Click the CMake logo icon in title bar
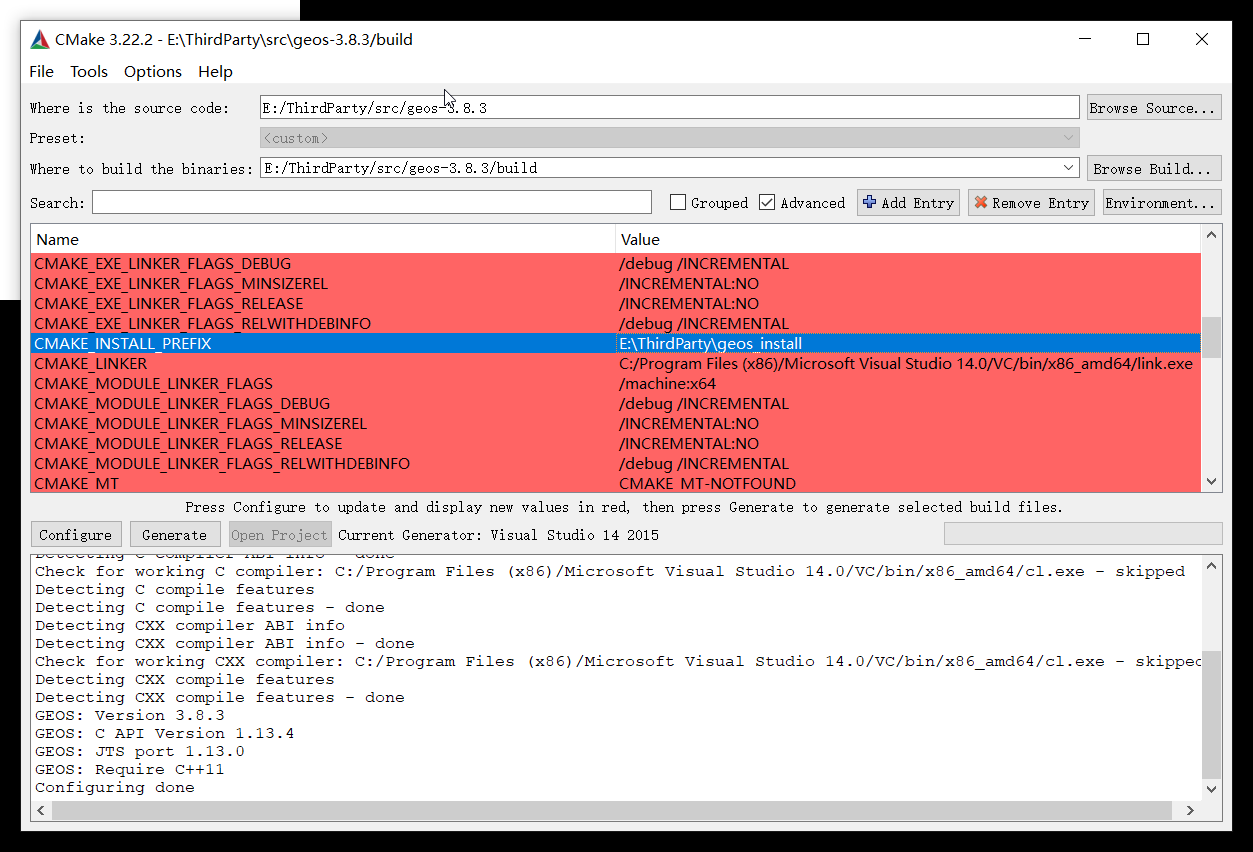The image size is (1253, 852). click(40, 40)
